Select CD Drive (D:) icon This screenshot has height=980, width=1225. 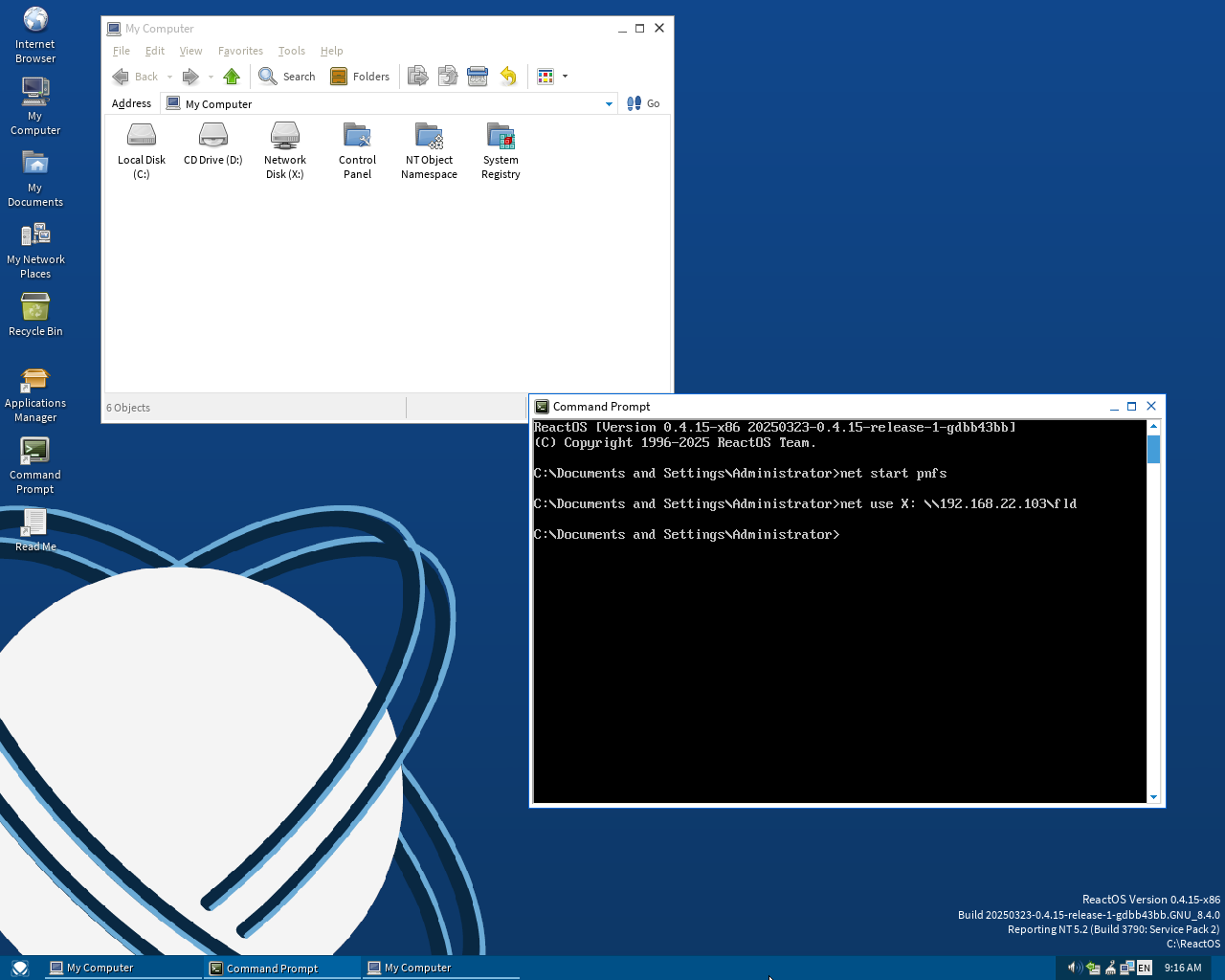(213, 145)
